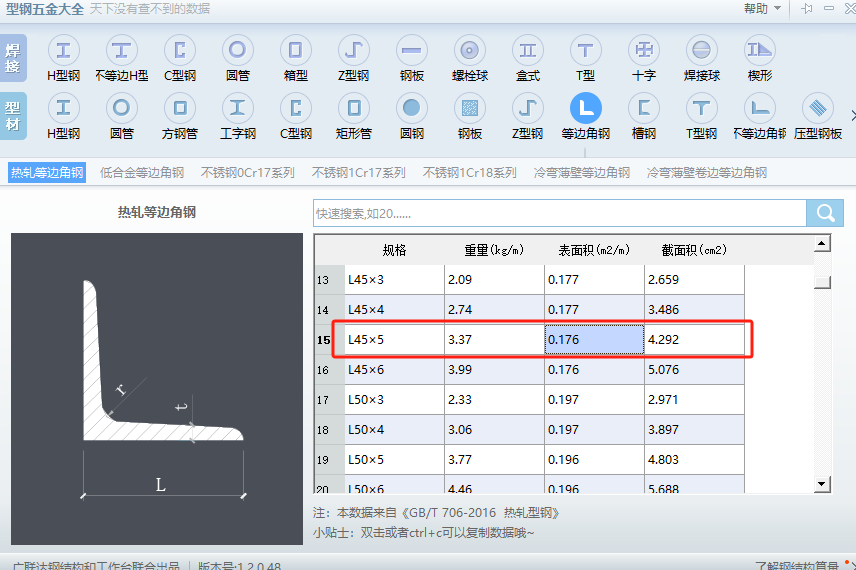
Task: Select cell L45×5
Action: pos(394,340)
